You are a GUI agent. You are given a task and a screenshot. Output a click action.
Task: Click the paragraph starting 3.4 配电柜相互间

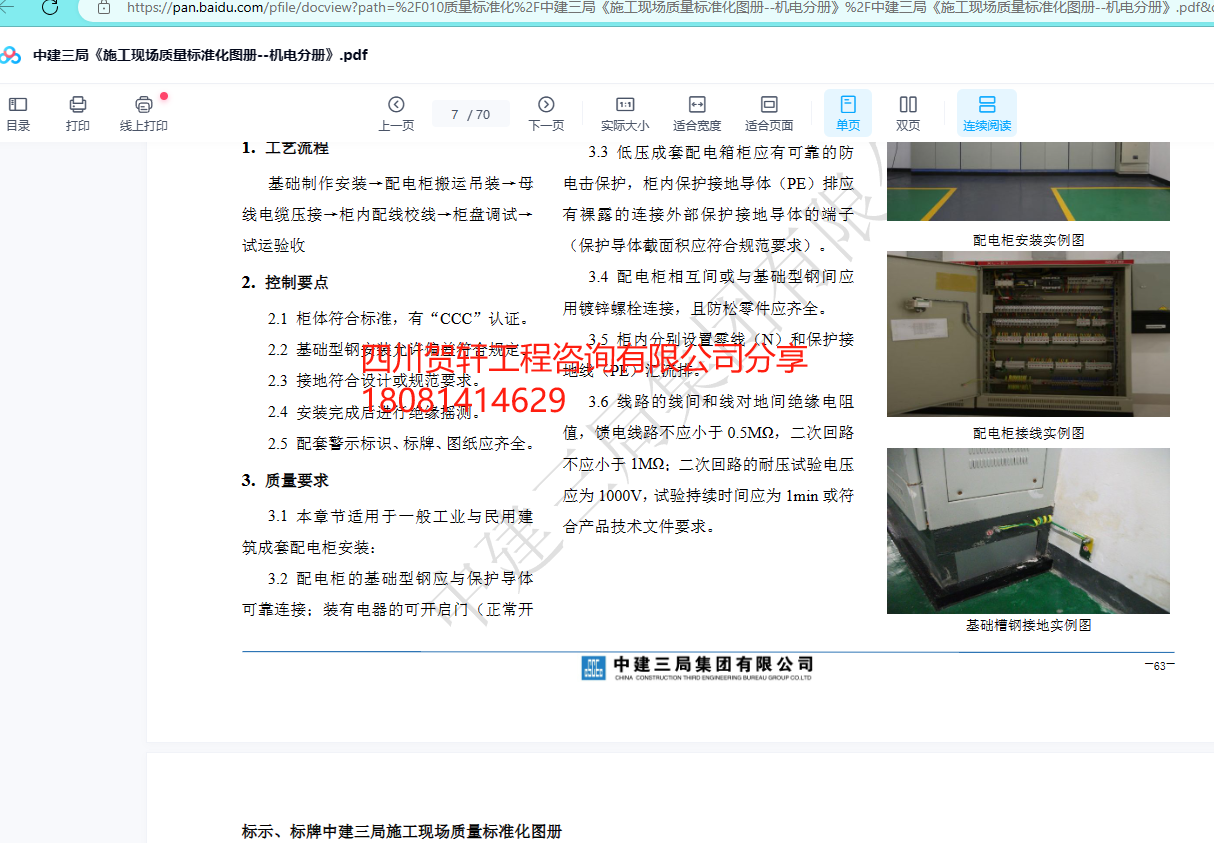point(709,293)
